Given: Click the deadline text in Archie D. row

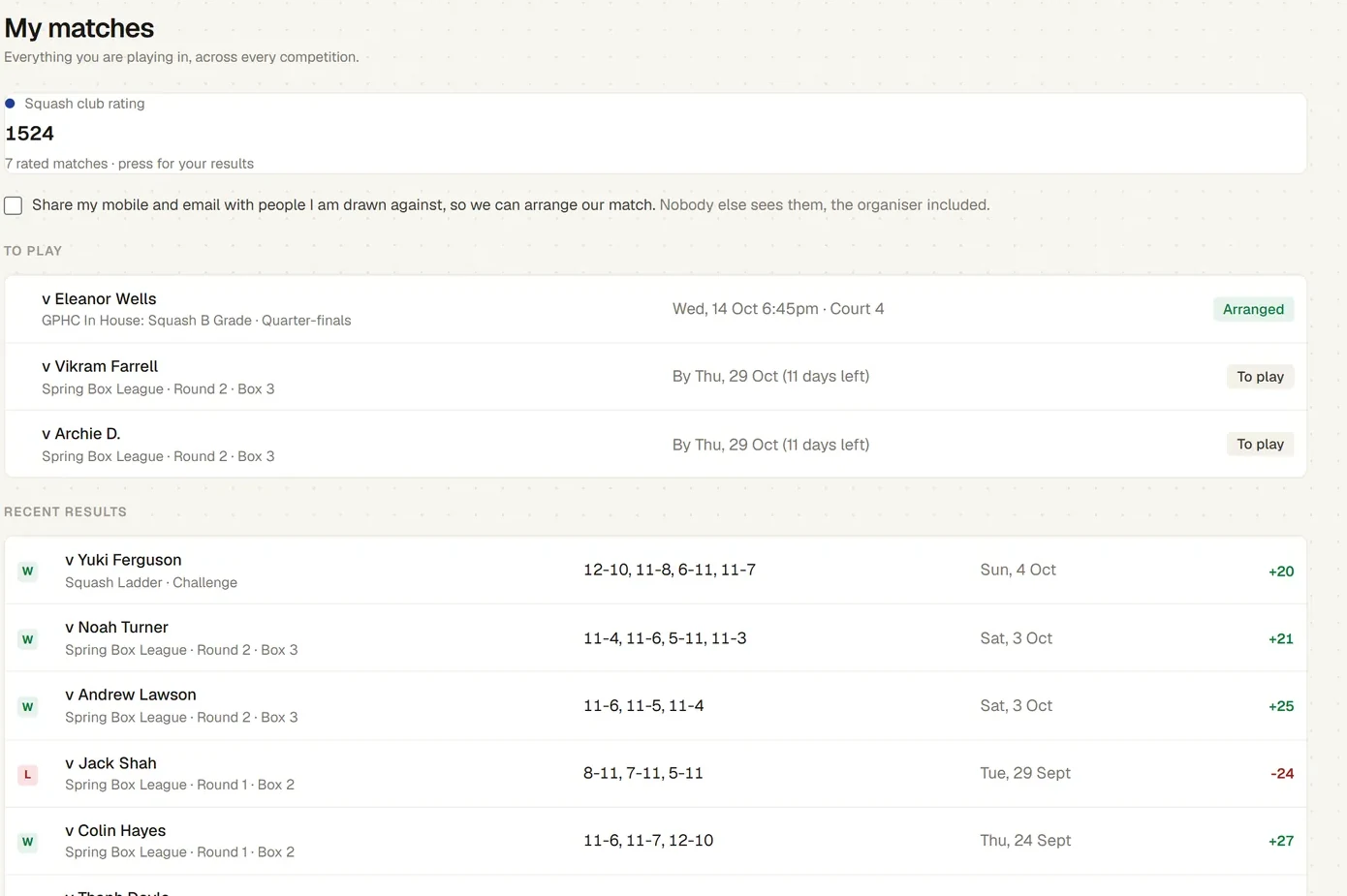Looking at the screenshot, I should (x=770, y=445).
